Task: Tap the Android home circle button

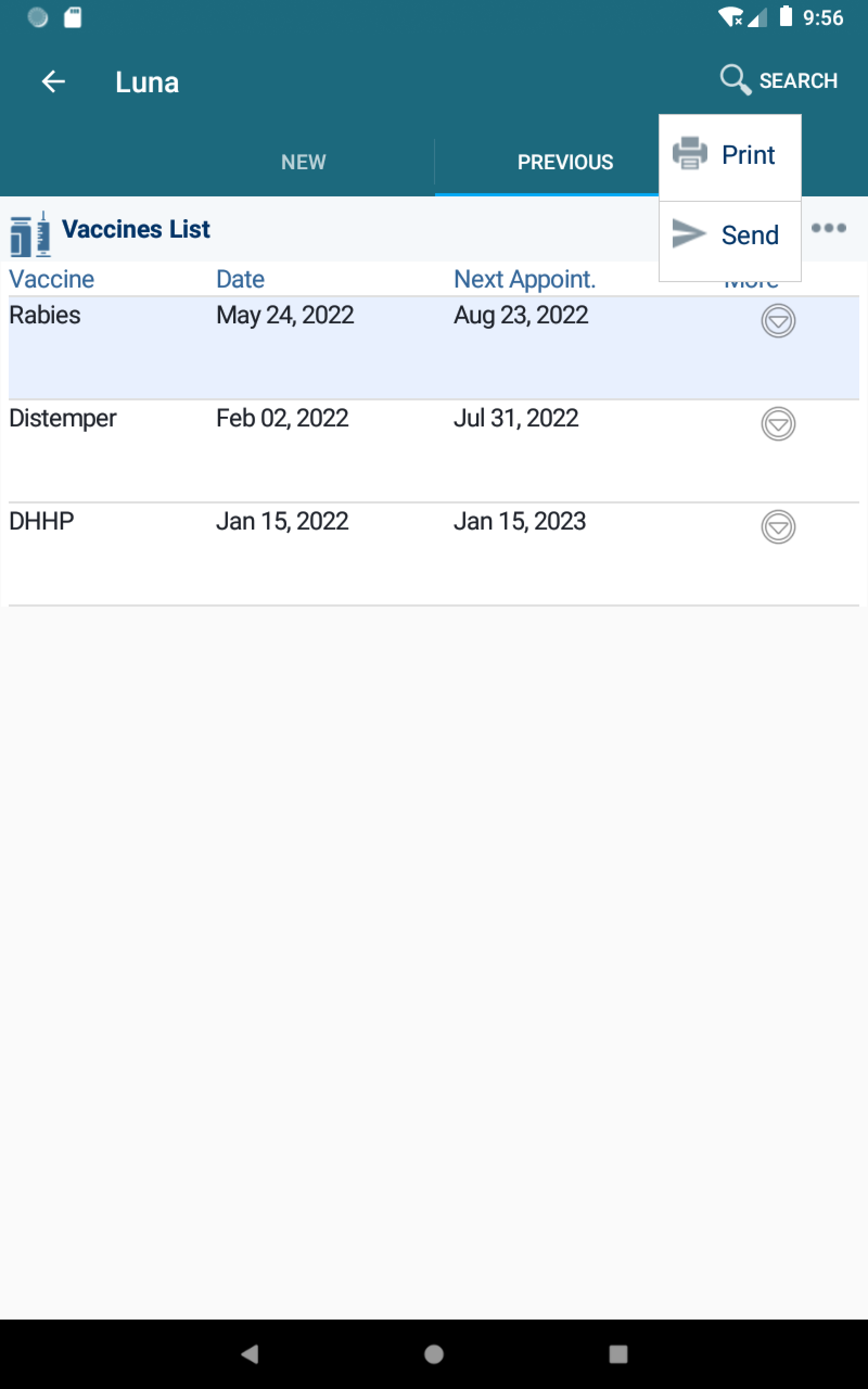Action: click(434, 1354)
